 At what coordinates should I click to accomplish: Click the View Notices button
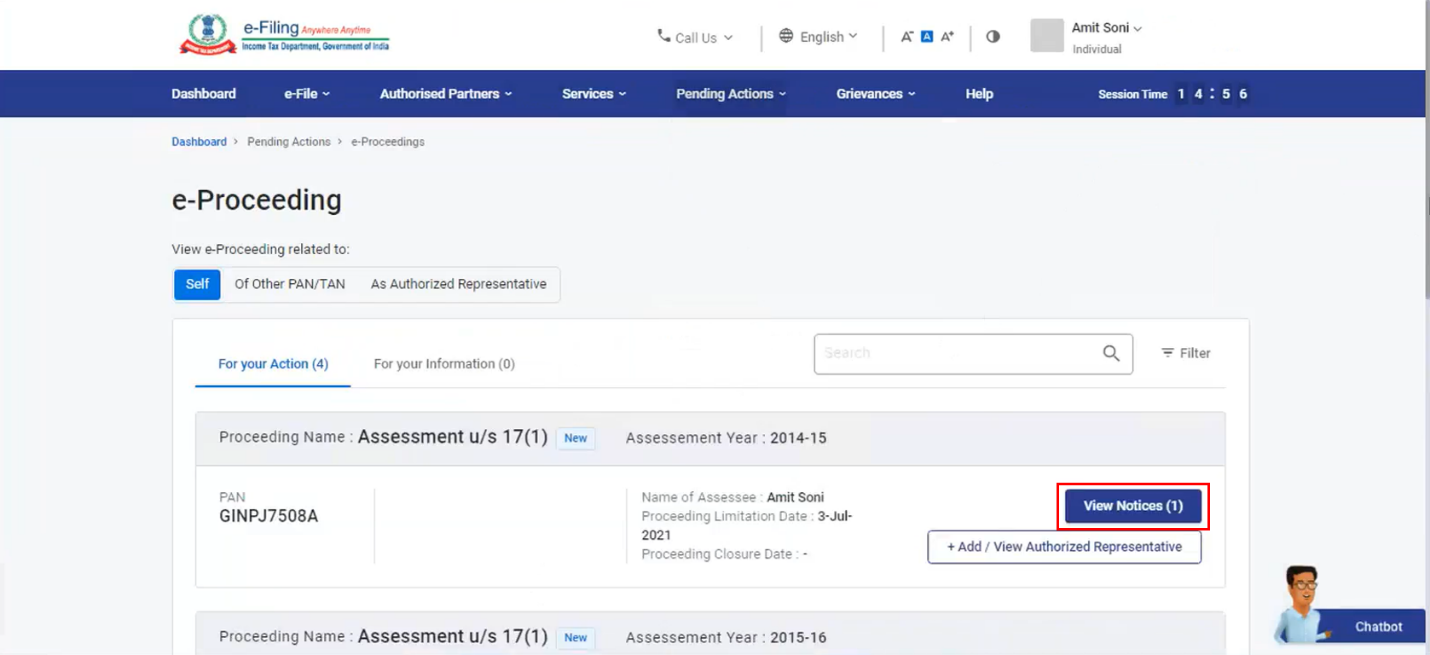[1131, 506]
